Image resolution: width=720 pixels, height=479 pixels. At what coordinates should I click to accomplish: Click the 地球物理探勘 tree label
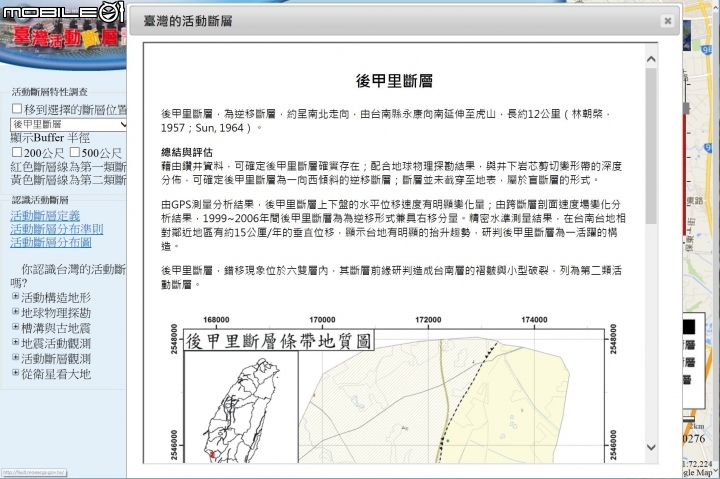click(56, 313)
